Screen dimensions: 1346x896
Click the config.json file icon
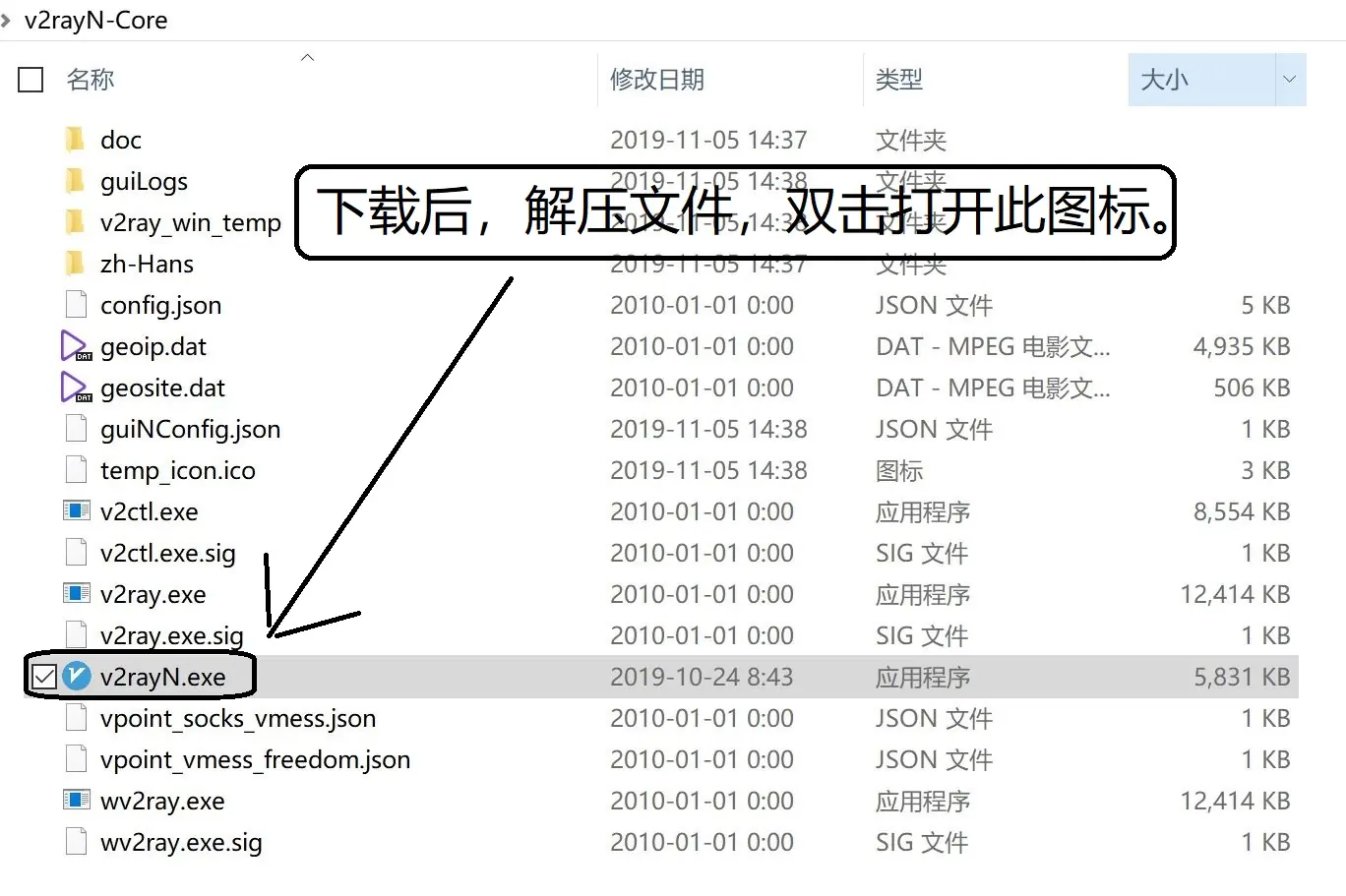click(76, 305)
